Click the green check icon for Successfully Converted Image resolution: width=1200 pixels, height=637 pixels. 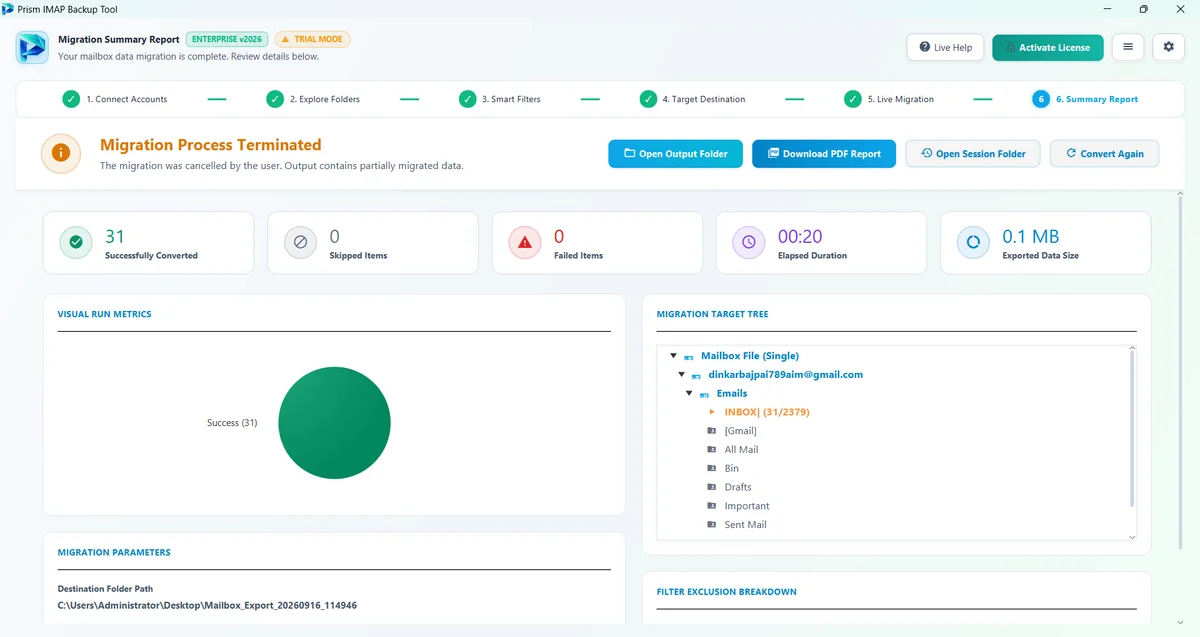pyautogui.click(x=76, y=242)
